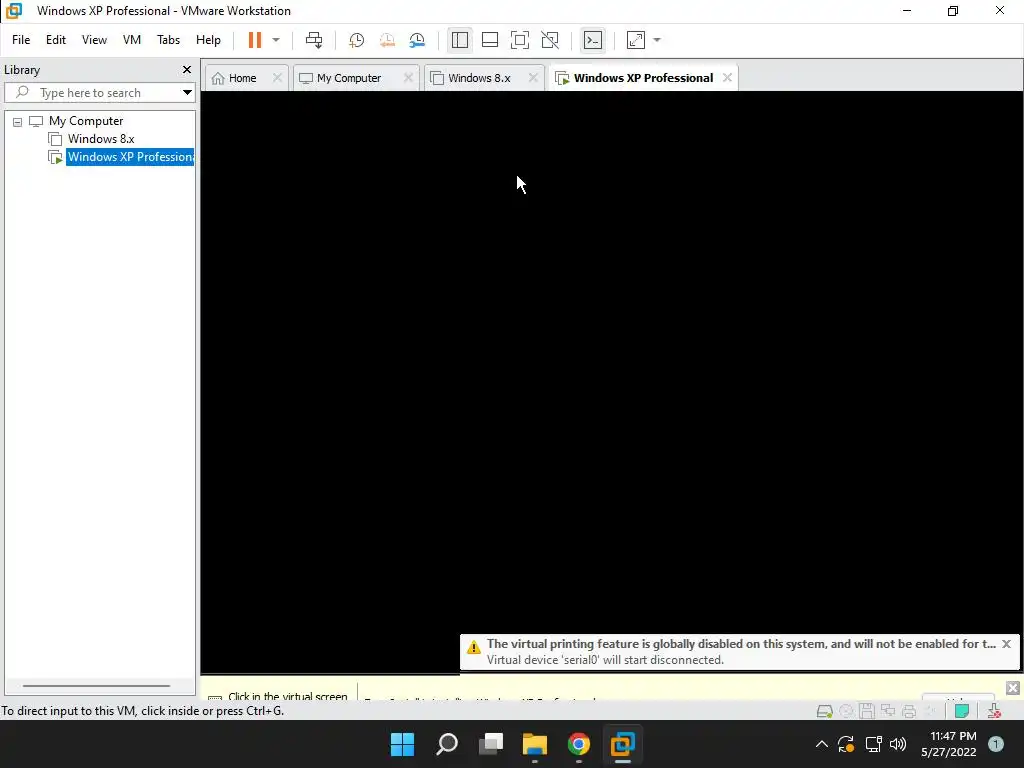Toggle the thumbnail bar view
1024x768 pixels.
[490, 40]
